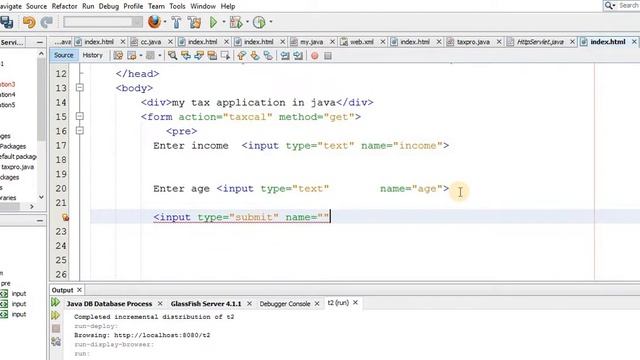Build the project with the hammer icon

tap(176, 22)
